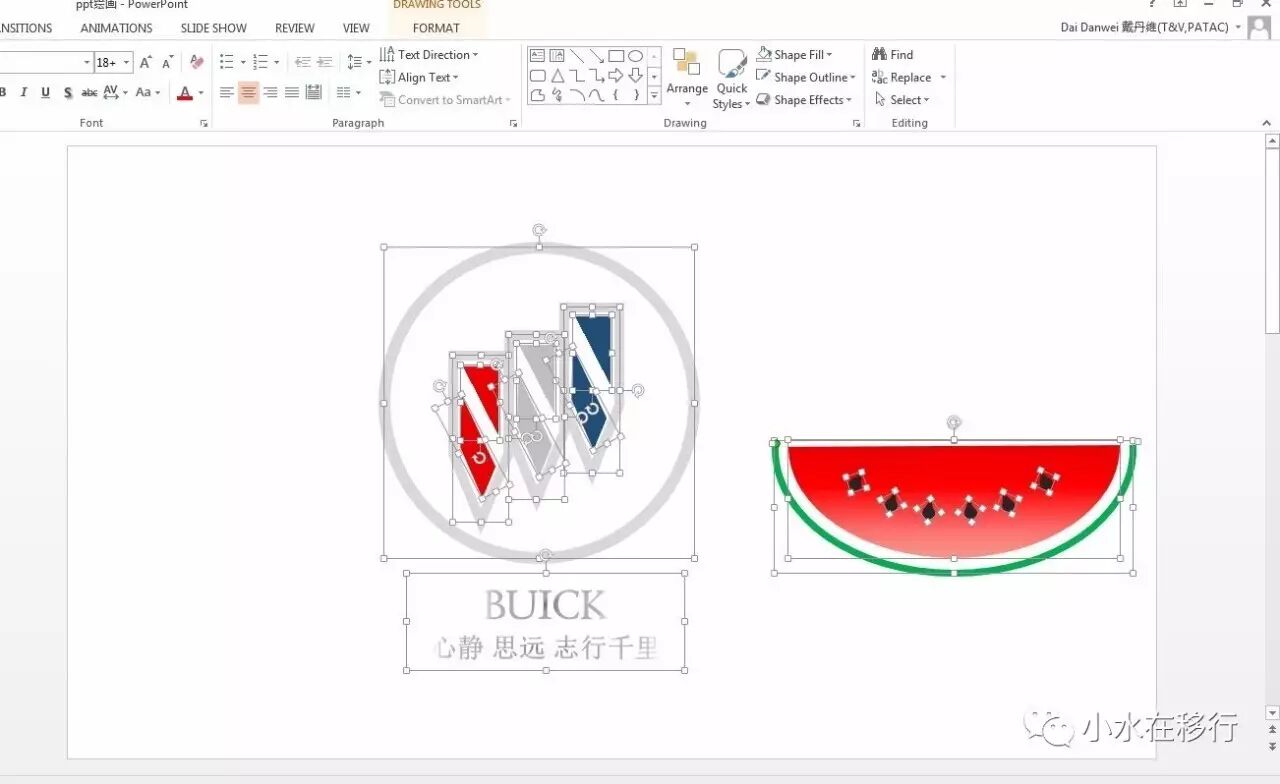Open the Shape Outline dropdown

tap(806, 77)
